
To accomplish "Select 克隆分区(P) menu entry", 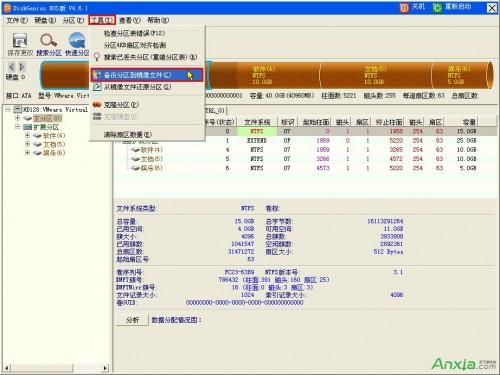I will coord(147,105).
